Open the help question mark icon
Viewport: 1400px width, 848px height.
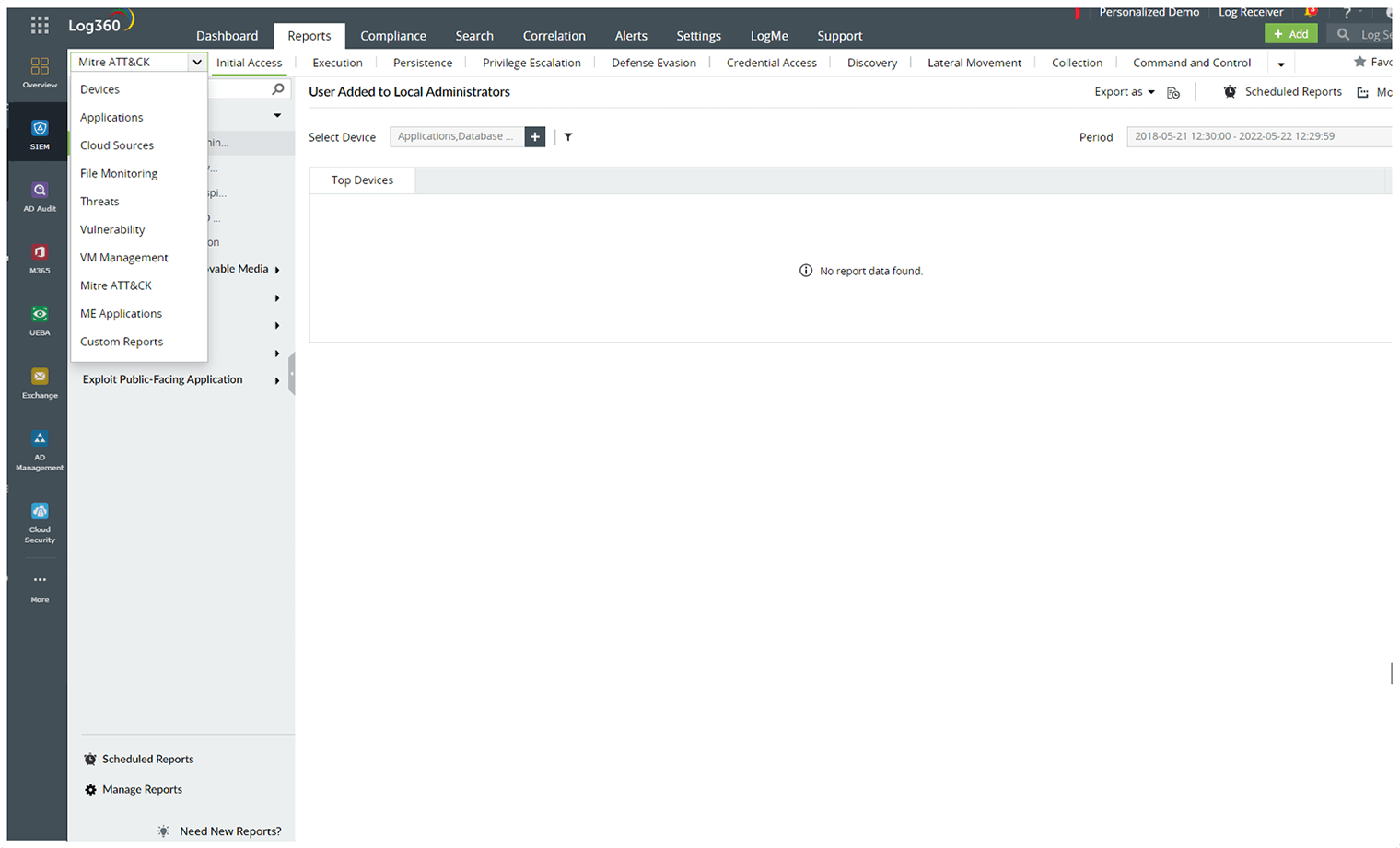(1347, 13)
